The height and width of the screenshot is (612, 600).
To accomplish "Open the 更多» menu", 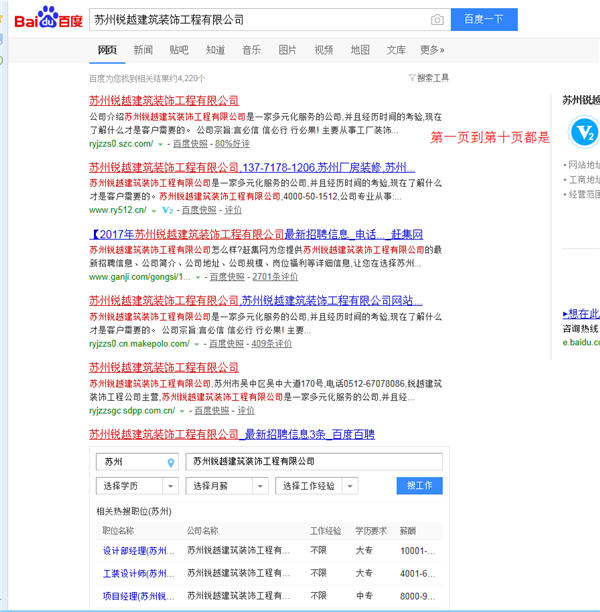I will pyautogui.click(x=432, y=50).
